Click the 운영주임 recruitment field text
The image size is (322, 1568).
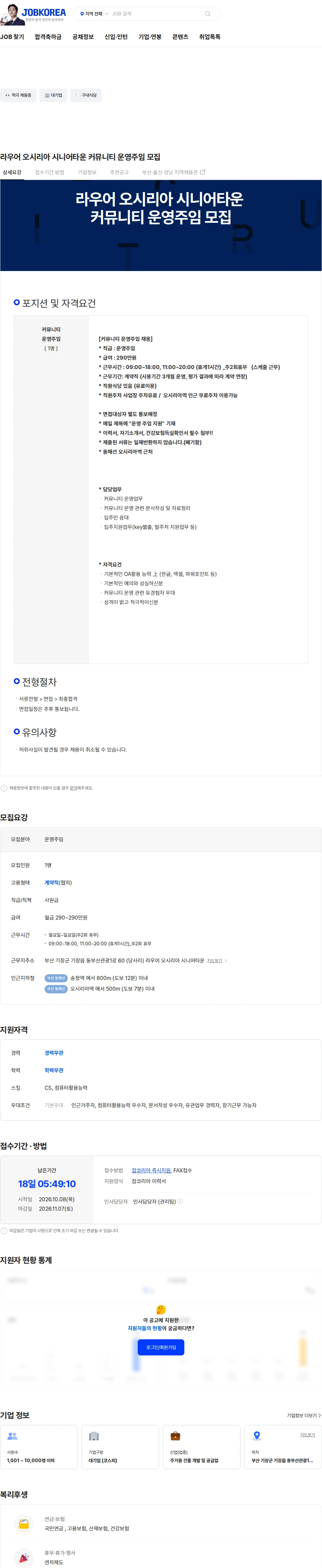tap(53, 839)
